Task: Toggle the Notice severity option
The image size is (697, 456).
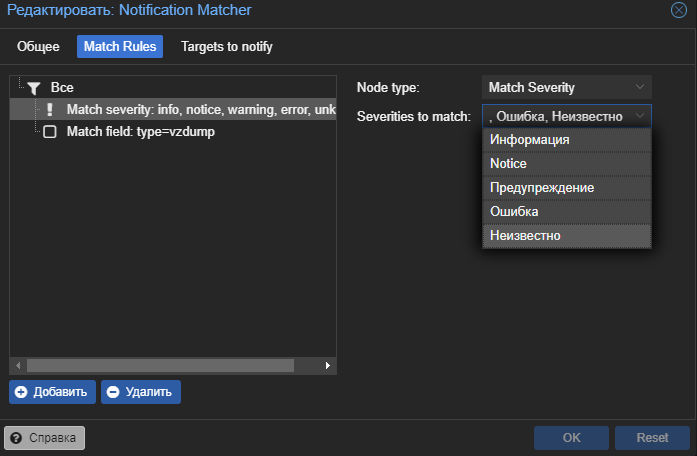Action: click(566, 163)
